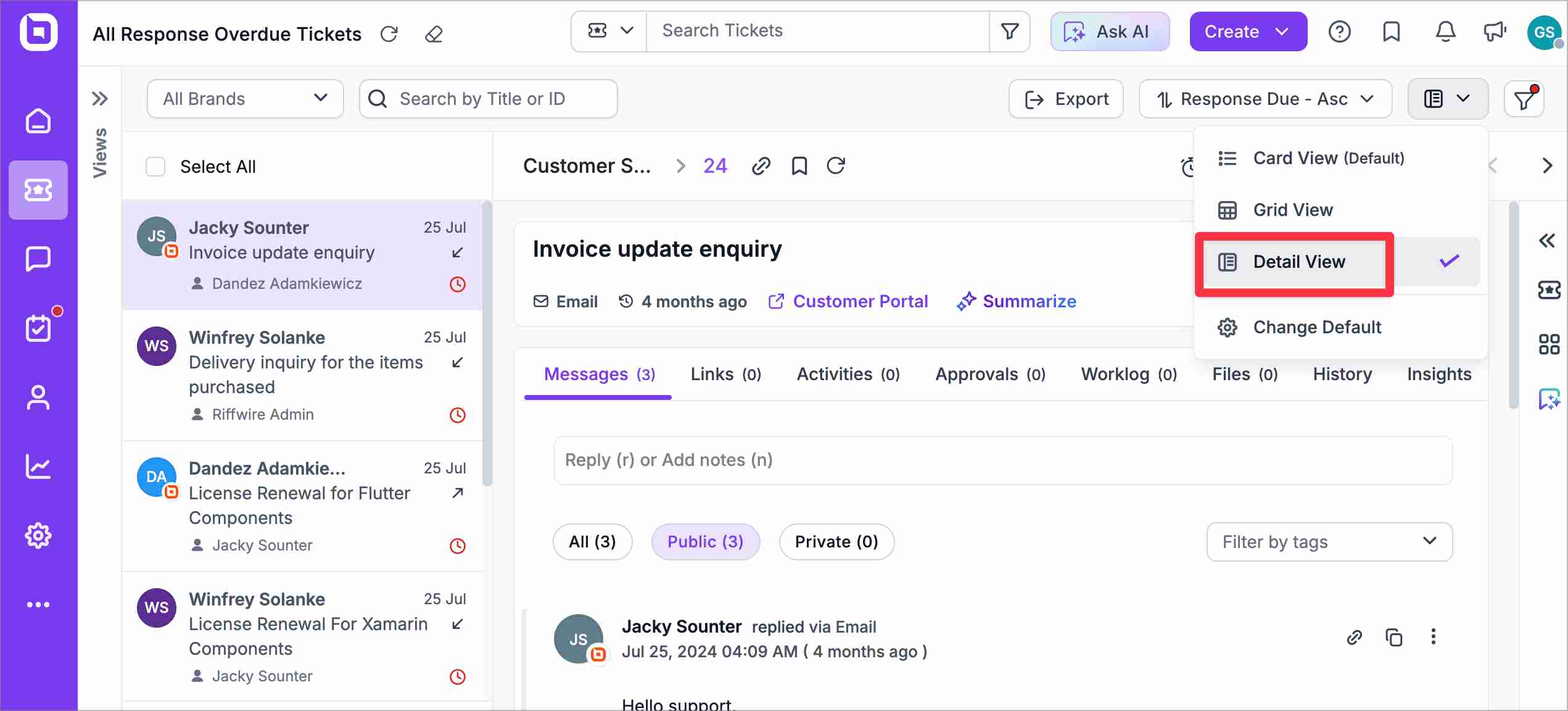Show All (3) messages
Viewport: 1568px width, 711px height.
pyautogui.click(x=592, y=542)
